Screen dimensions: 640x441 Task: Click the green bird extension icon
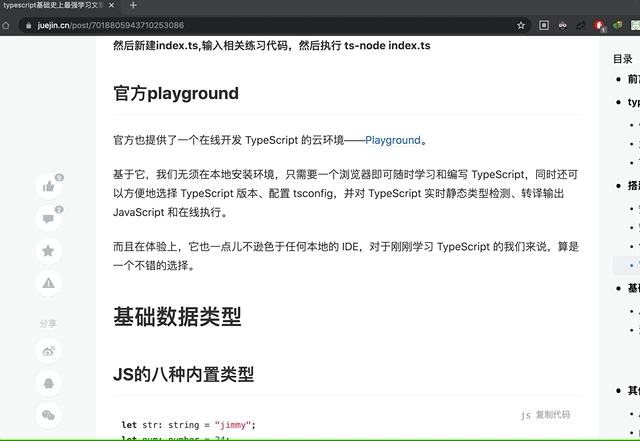tap(618, 25)
